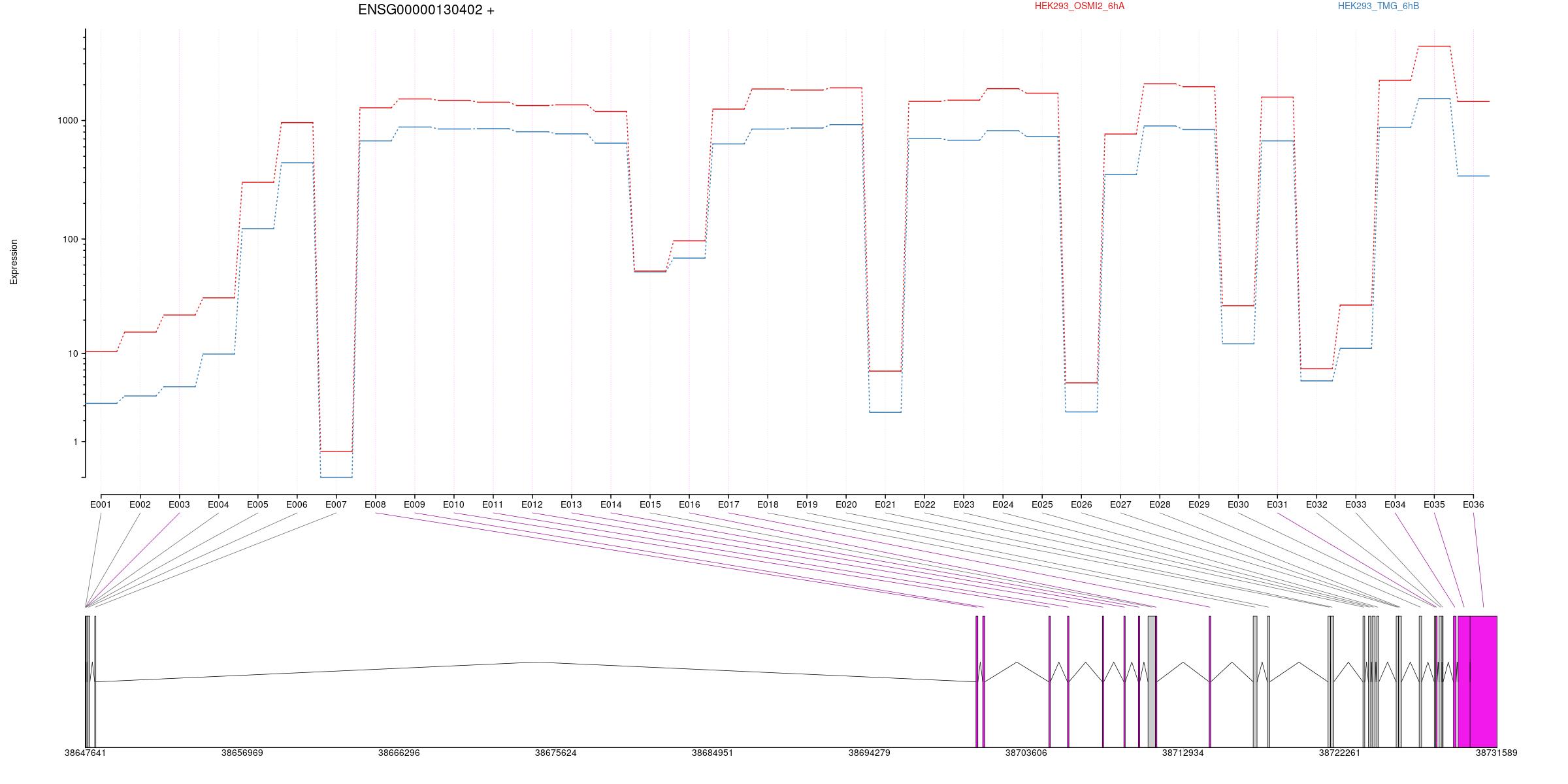Image resolution: width=1568 pixels, height=784 pixels.
Task: Click the exon label E001
Action: (x=101, y=504)
